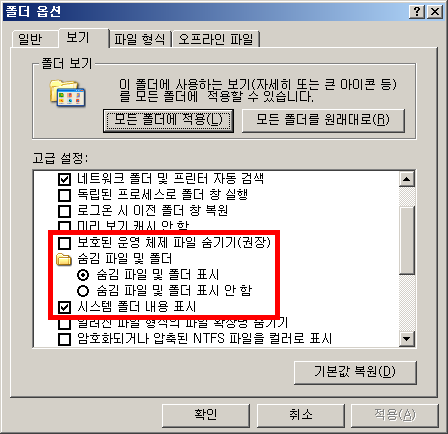
Task: Click the scrollbar up arrow in 고급 설정
Action: [x=406, y=179]
